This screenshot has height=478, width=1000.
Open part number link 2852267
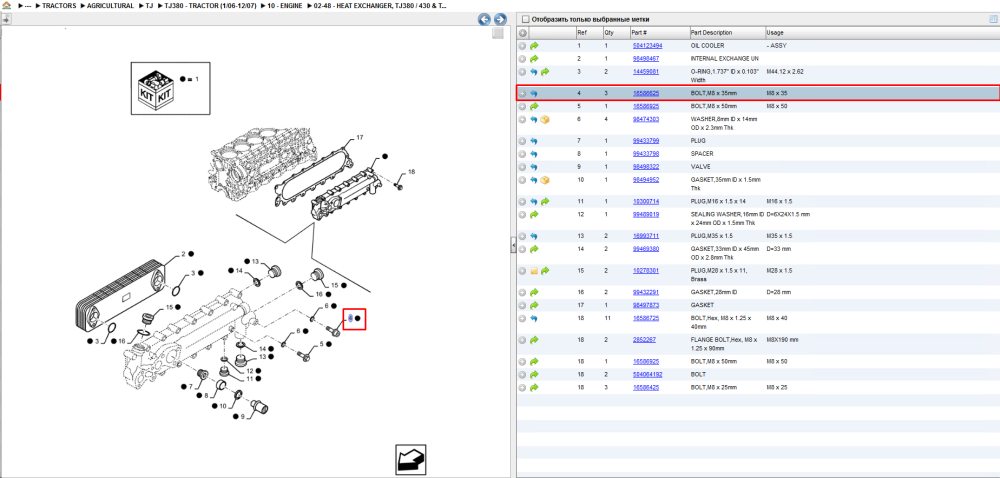(x=644, y=340)
